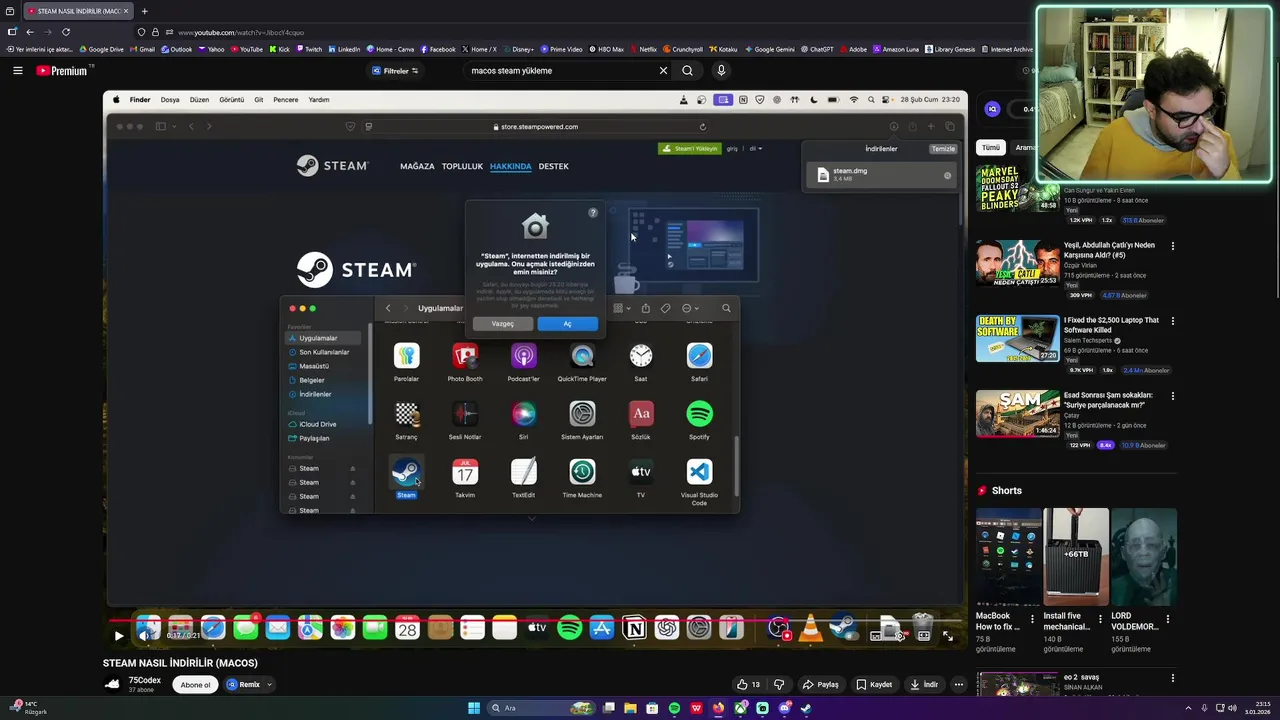
Task: Open the Twitch bookmark
Action: pyautogui.click(x=309, y=49)
